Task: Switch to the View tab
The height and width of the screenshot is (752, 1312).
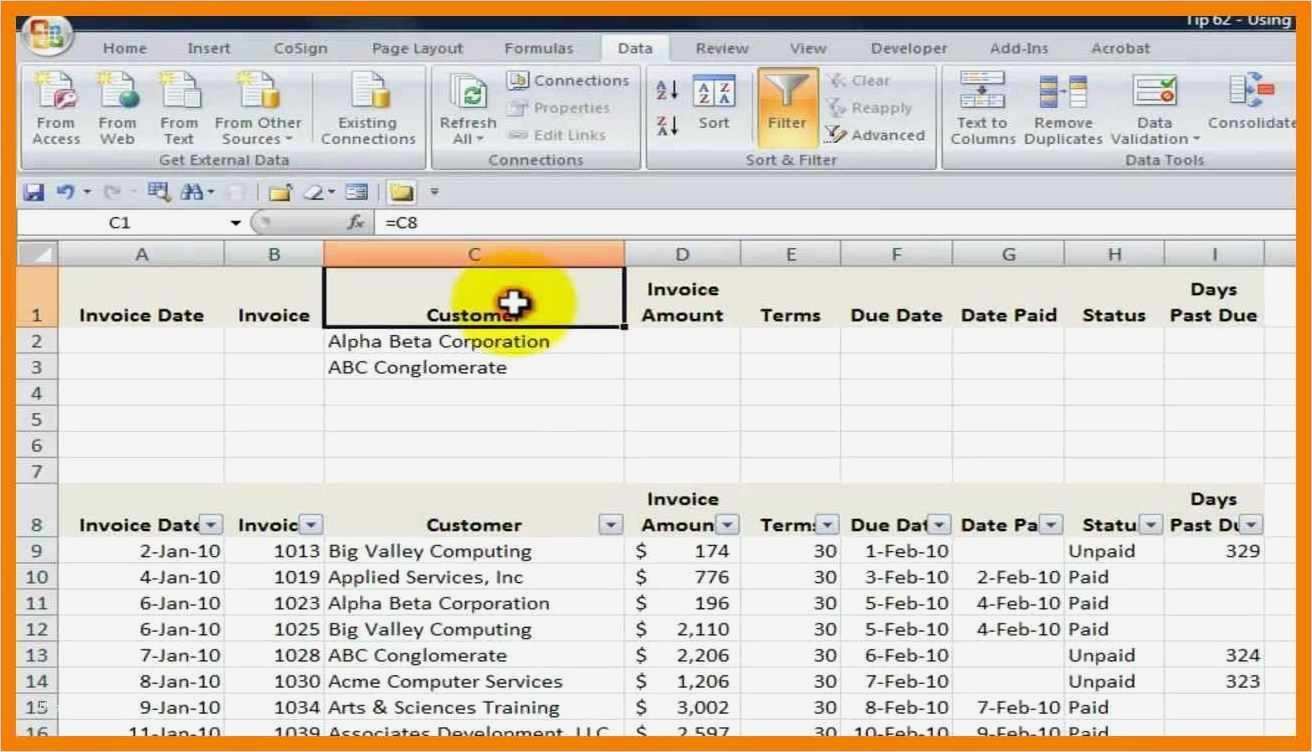Action: pyautogui.click(x=808, y=48)
